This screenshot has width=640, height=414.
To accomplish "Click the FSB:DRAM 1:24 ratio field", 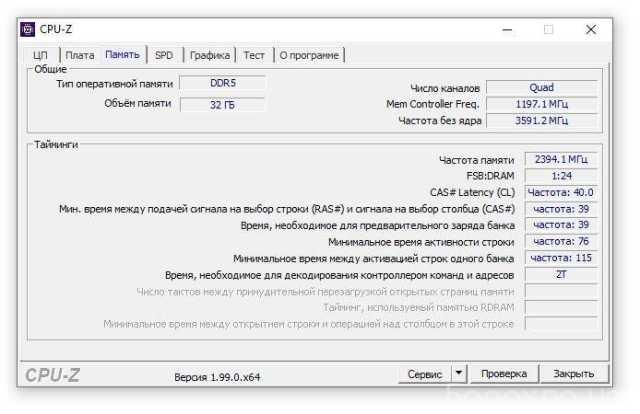I will [561, 175].
